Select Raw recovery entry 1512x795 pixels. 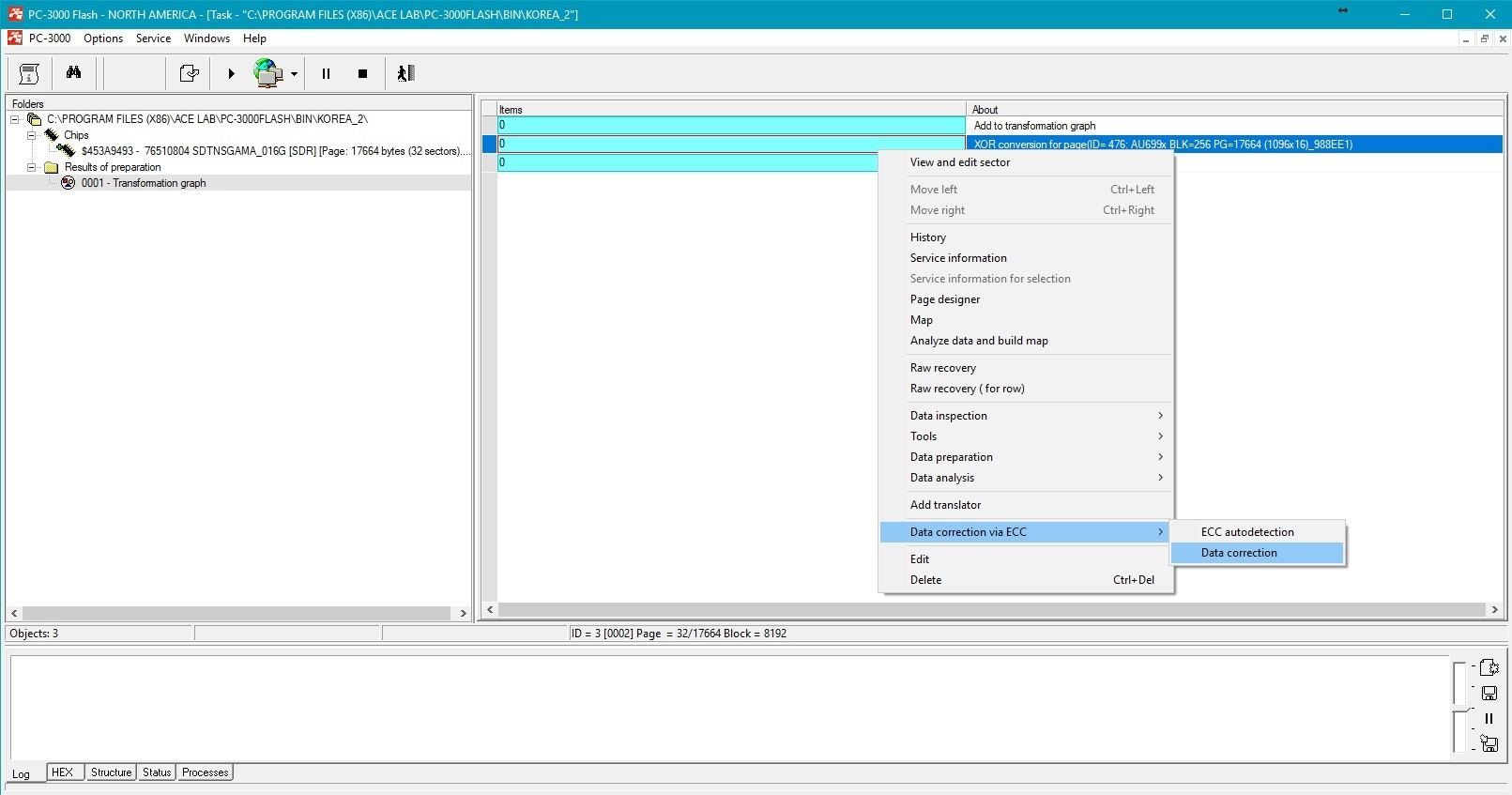pyautogui.click(x=1026, y=368)
